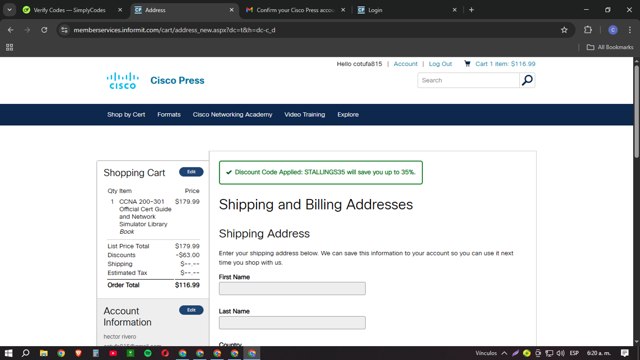Open the green Xbox taskbar icon

(131, 353)
